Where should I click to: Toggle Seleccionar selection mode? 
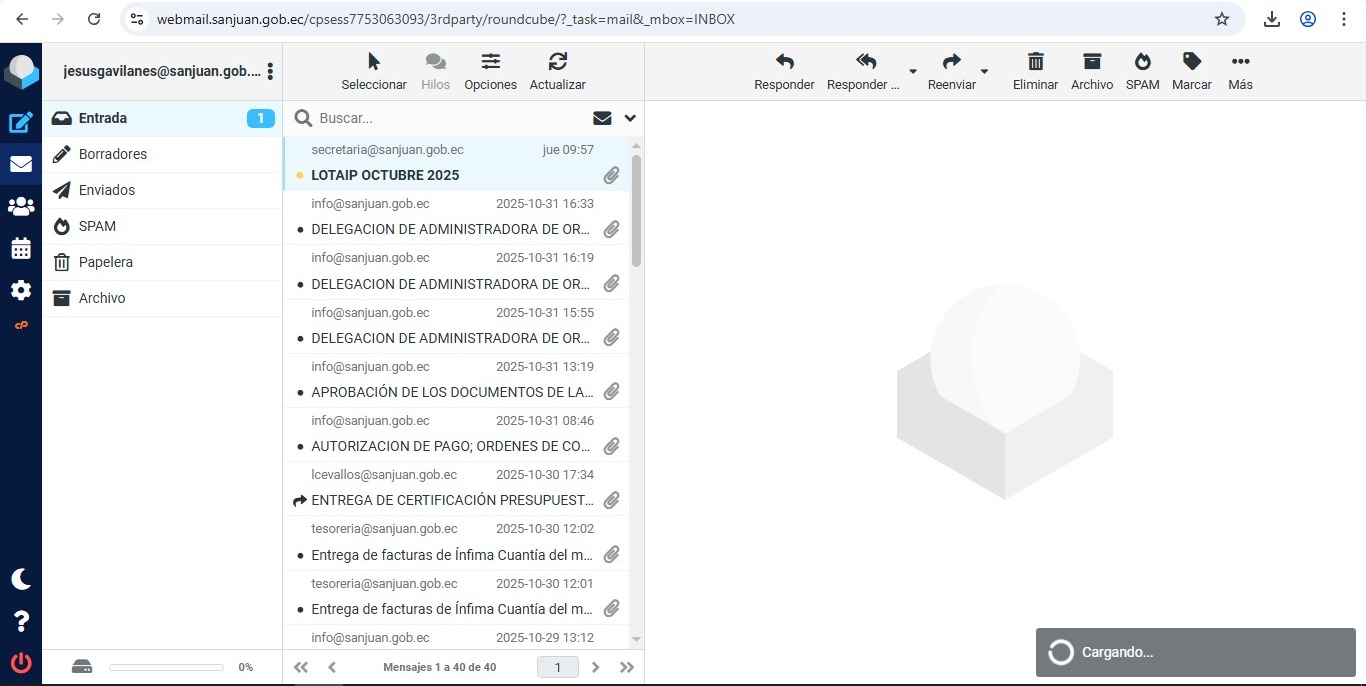point(374,71)
